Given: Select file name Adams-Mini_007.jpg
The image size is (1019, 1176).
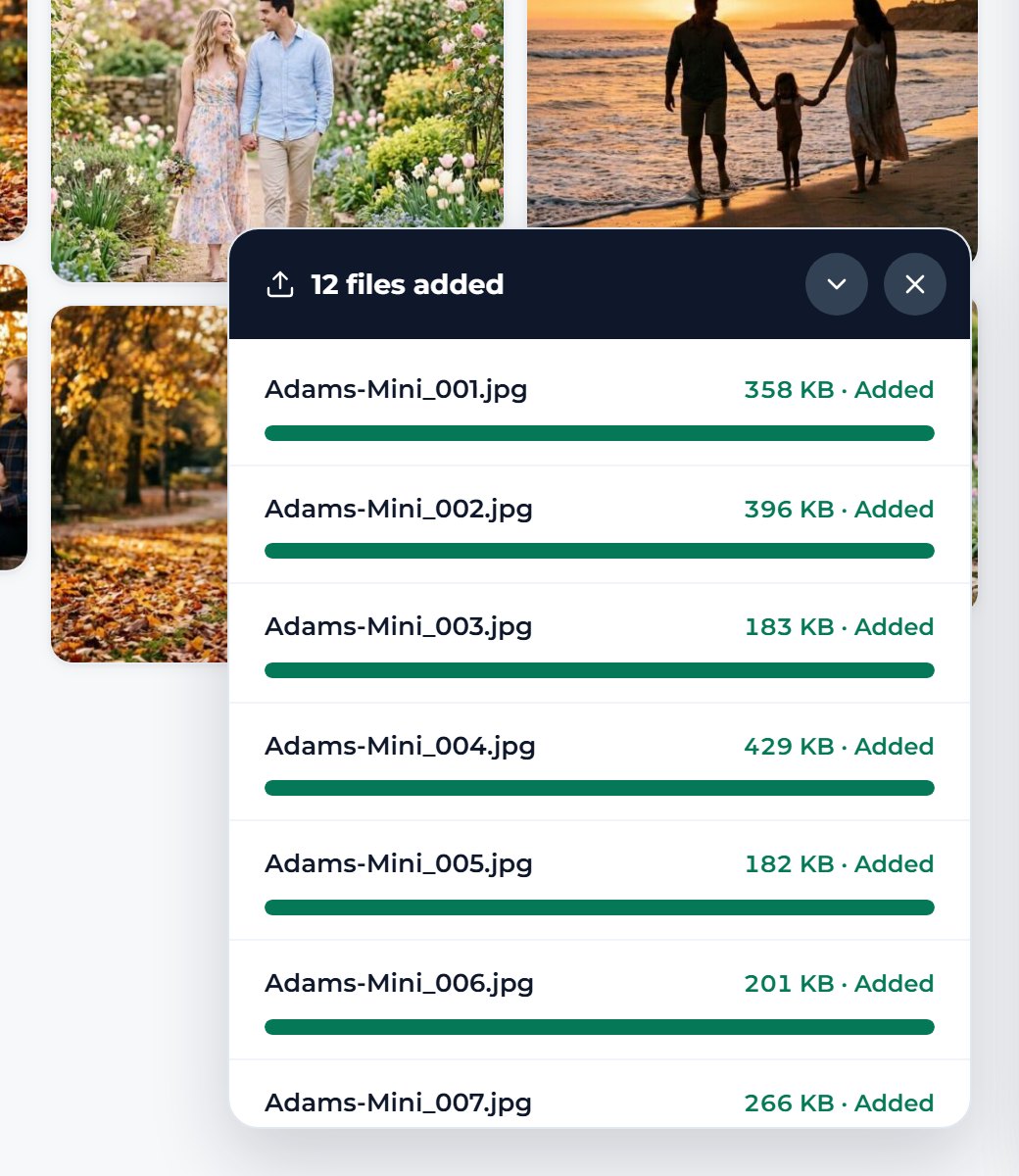Looking at the screenshot, I should coord(399,1103).
